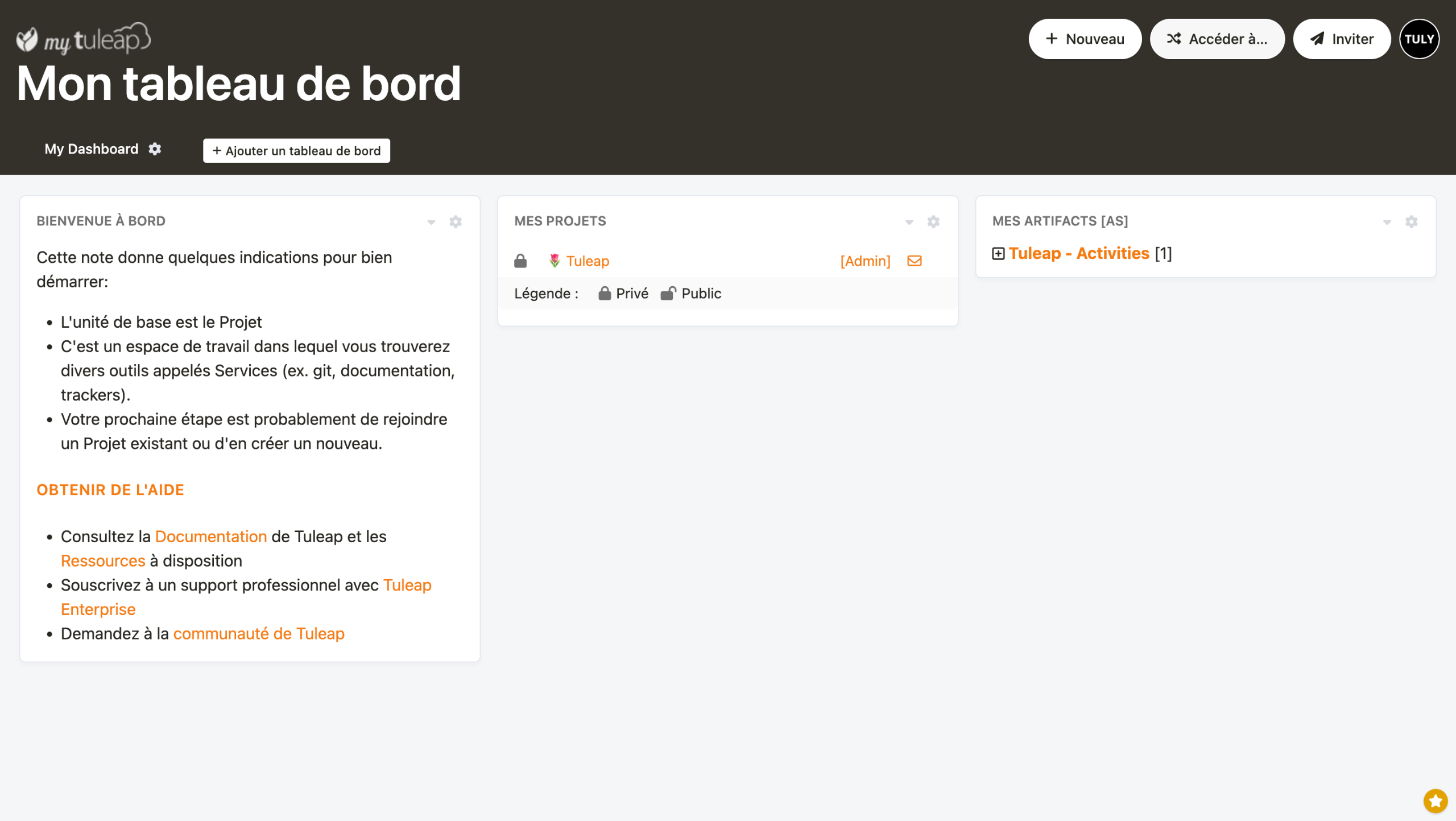Collapse the Mes Artifacts widget
The height and width of the screenshot is (821, 1456).
tap(1387, 222)
